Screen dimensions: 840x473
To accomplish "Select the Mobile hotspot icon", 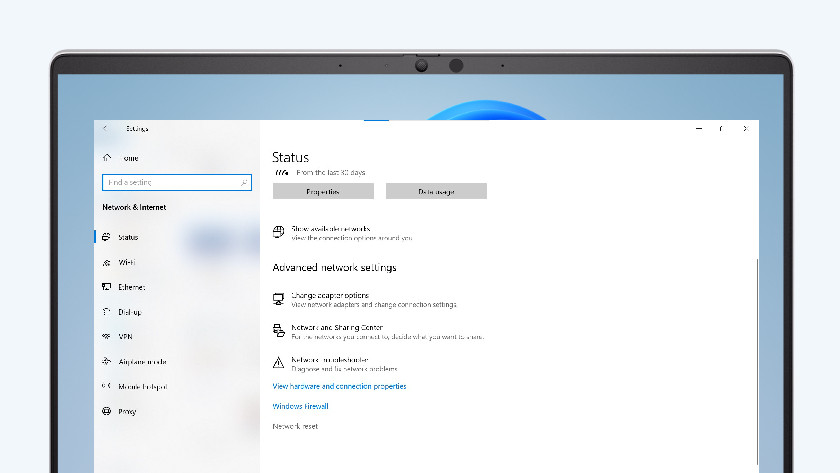I will [107, 387].
